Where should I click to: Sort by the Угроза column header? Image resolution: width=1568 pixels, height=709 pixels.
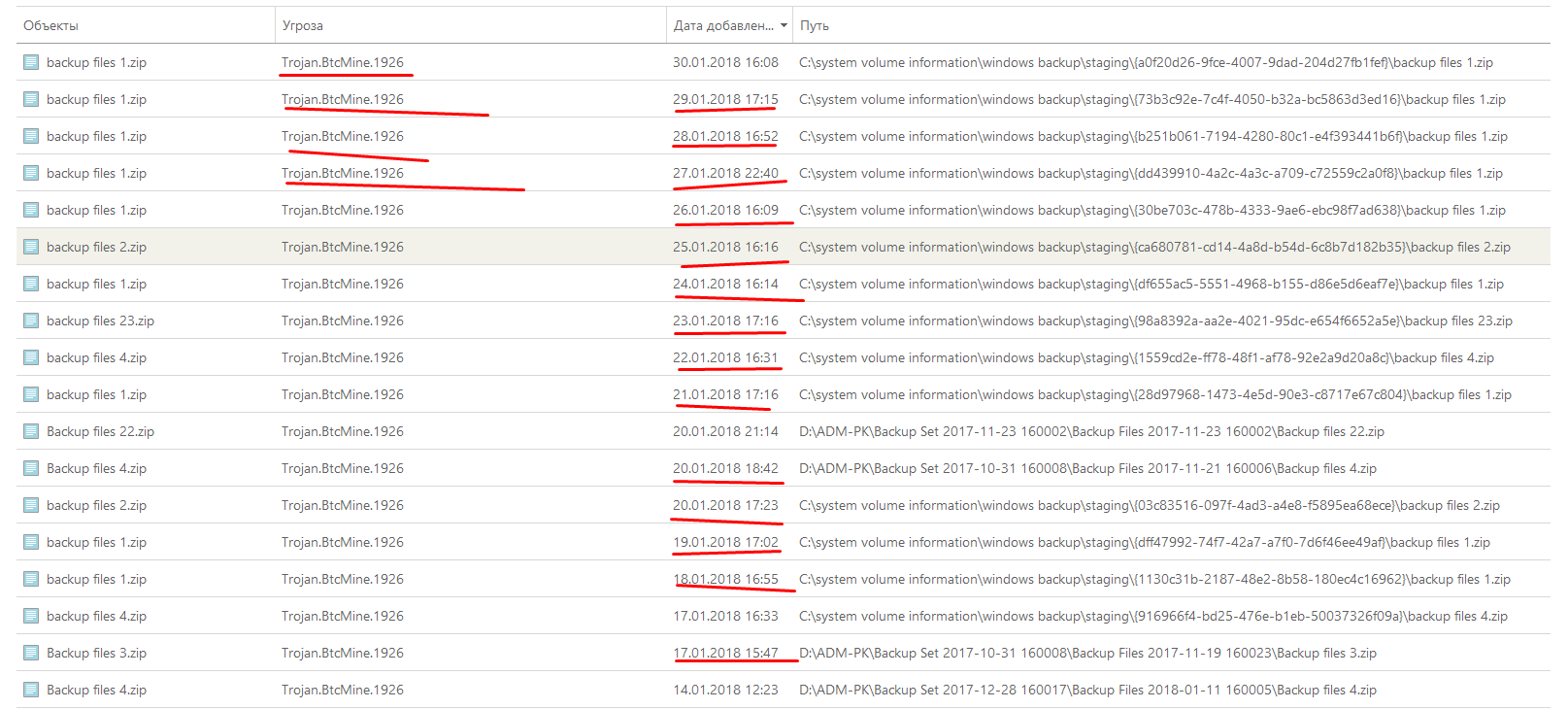pyautogui.click(x=303, y=26)
